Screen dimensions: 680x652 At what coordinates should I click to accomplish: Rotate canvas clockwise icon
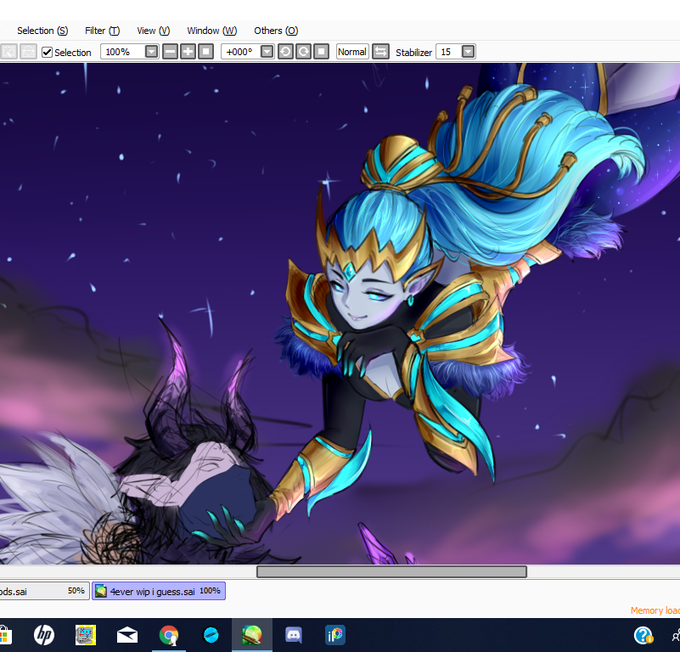click(x=303, y=52)
